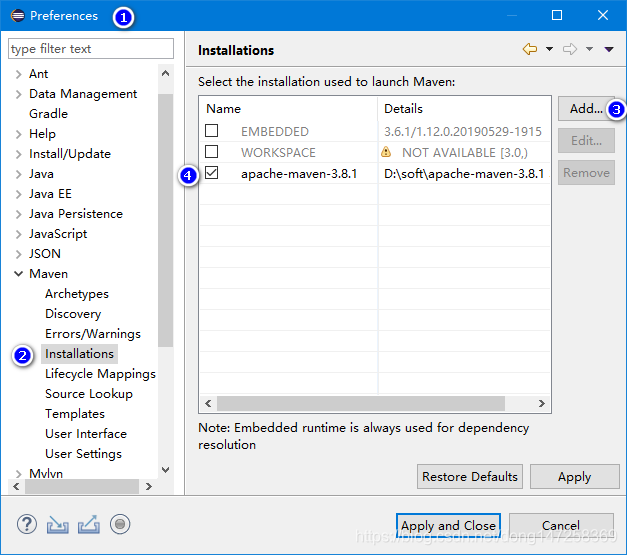Click the table horizontal scrollbar thumb
The image size is (627, 555).
361,403
